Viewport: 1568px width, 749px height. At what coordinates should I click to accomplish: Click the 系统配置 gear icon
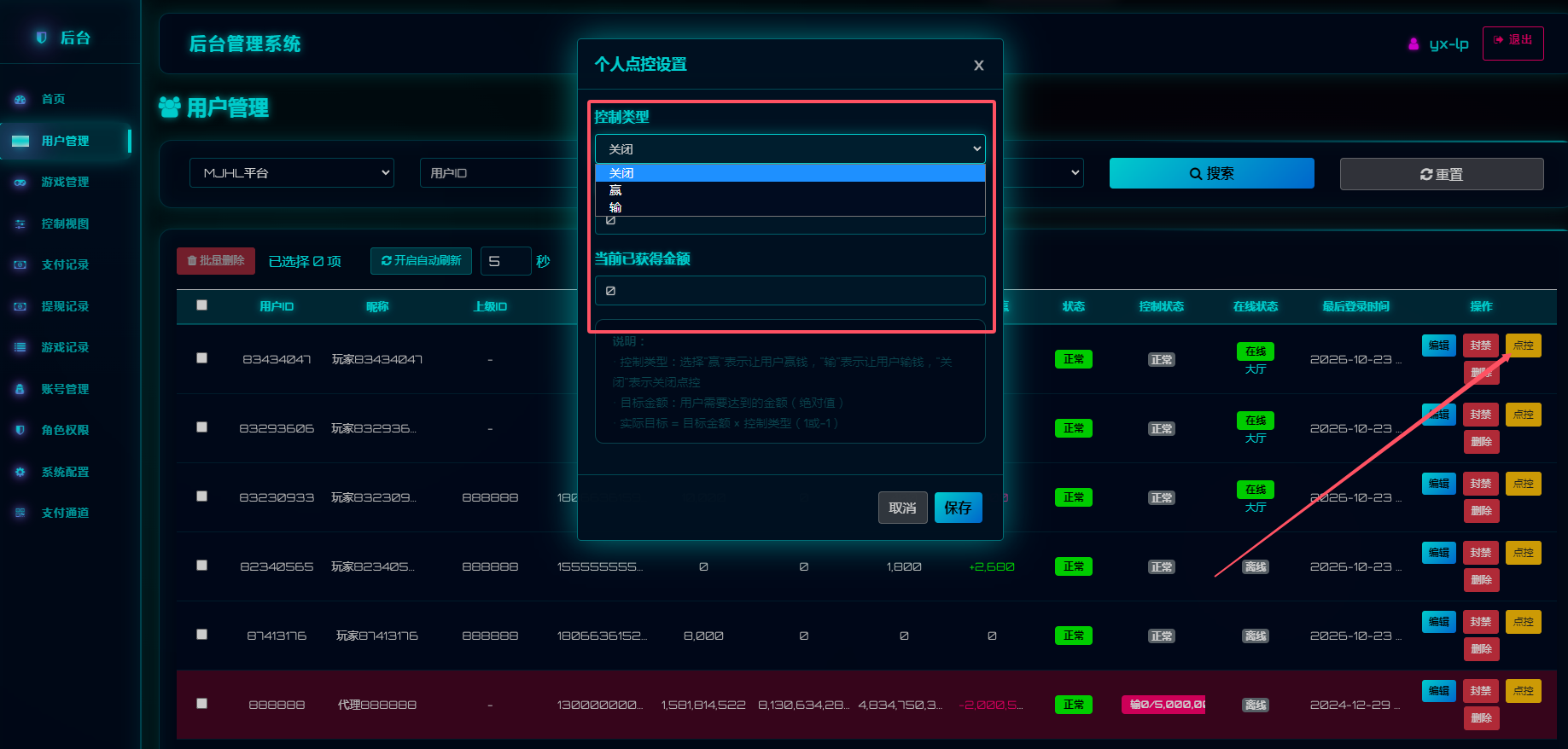pyautogui.click(x=20, y=473)
